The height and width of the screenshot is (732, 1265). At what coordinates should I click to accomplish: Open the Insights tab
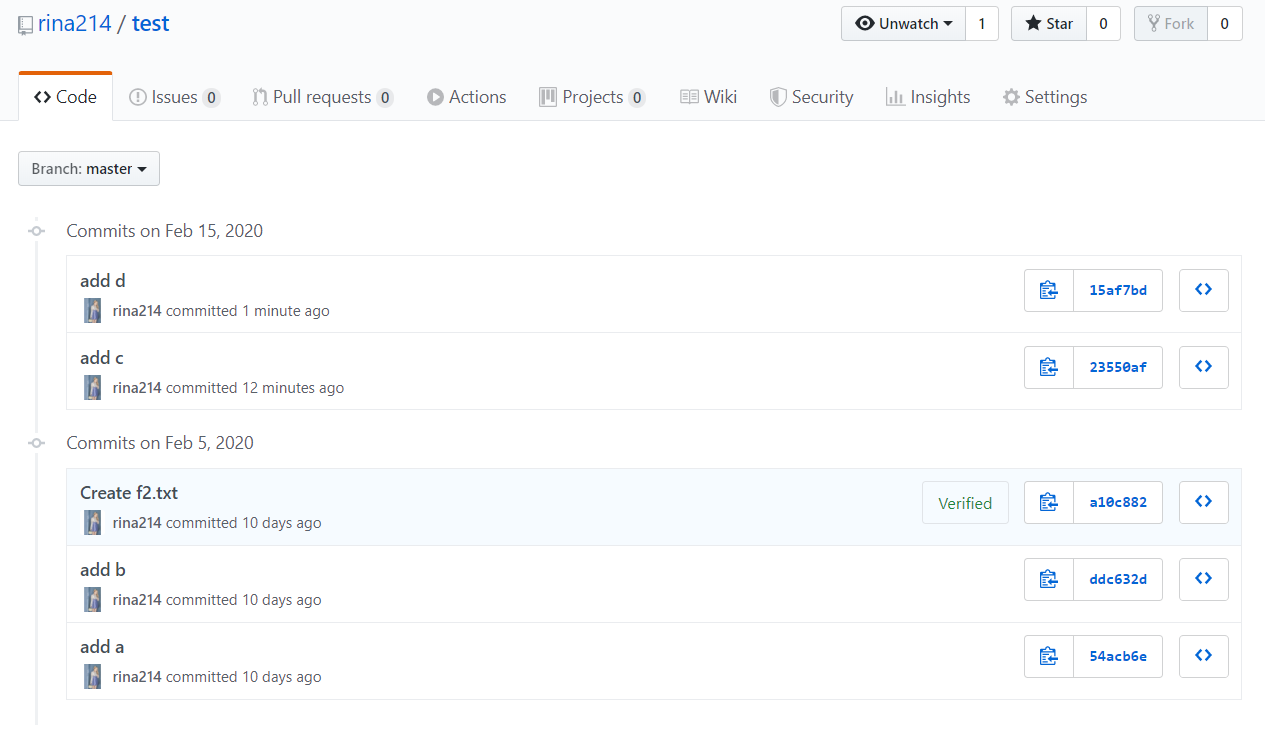[x=928, y=97]
